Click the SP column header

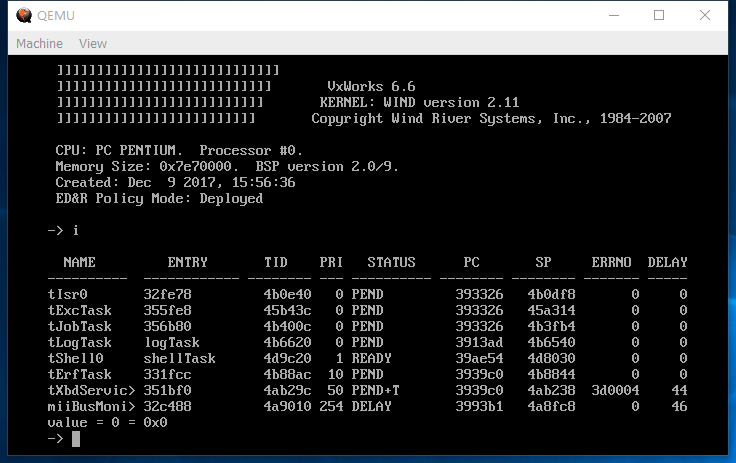tap(544, 262)
